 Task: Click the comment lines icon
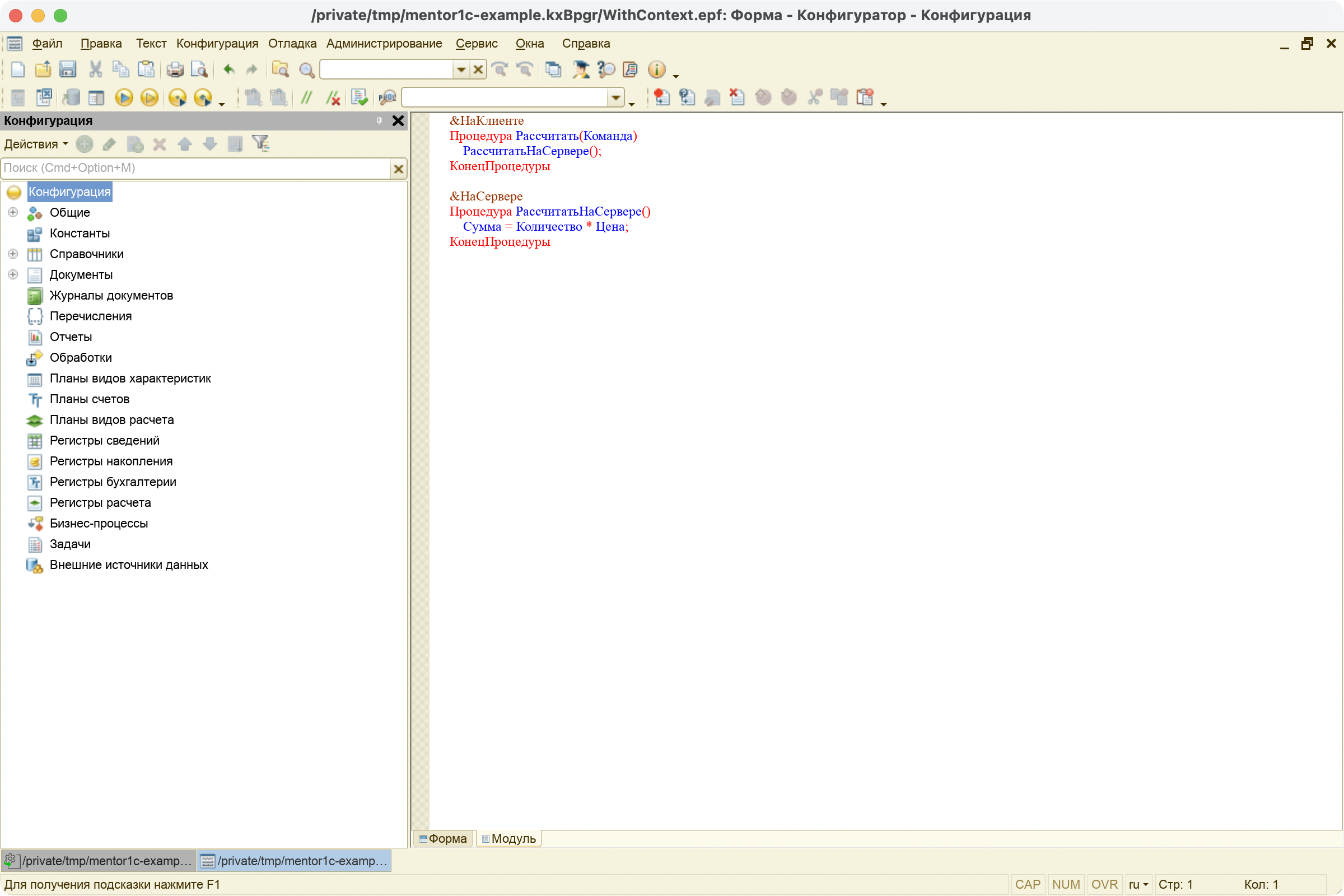(306, 97)
